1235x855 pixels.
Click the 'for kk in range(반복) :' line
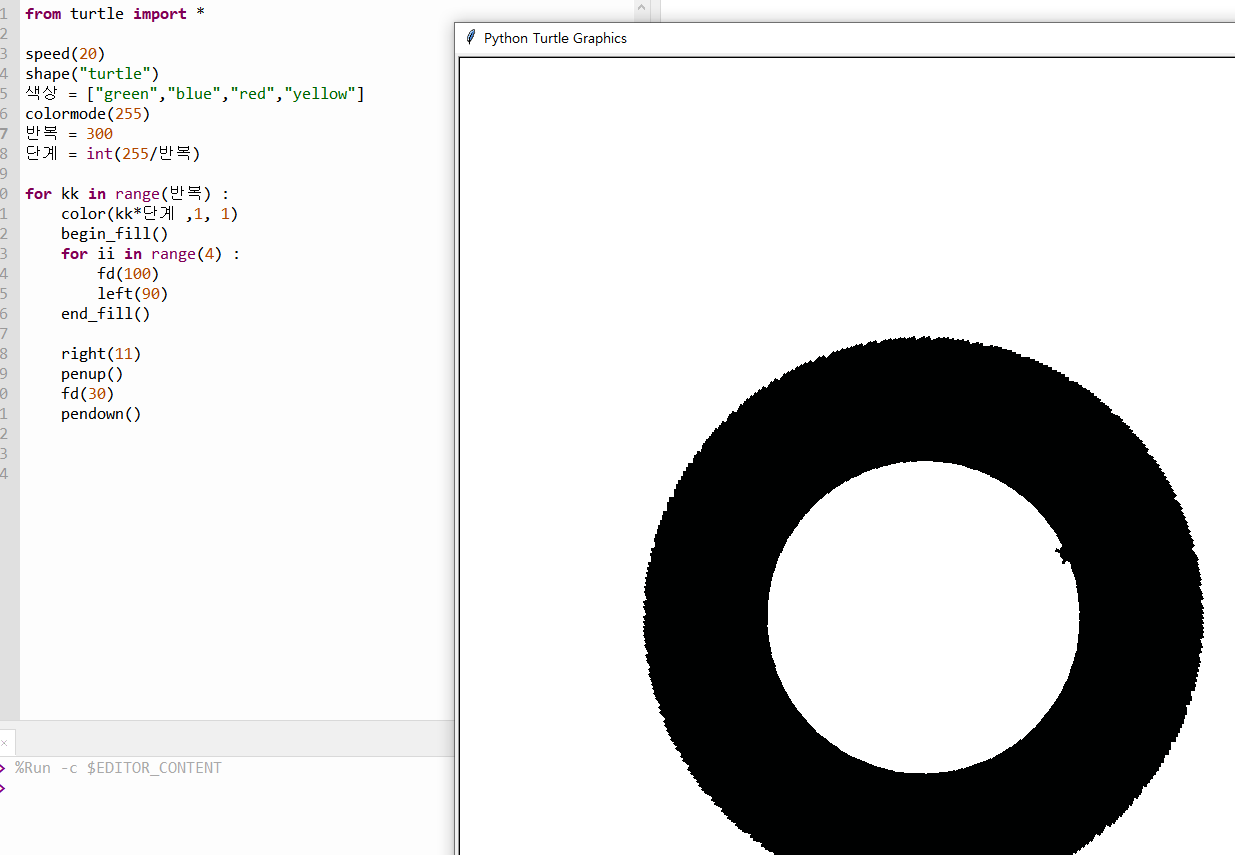127,194
